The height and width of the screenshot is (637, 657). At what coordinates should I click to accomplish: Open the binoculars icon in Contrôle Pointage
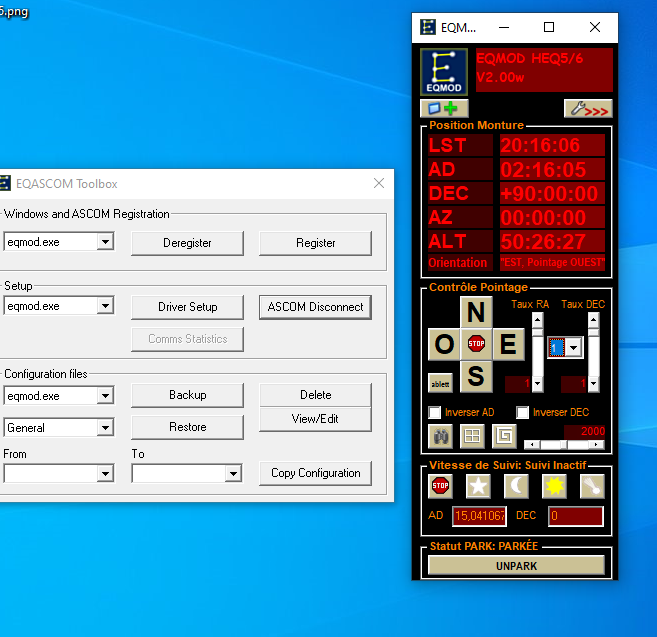point(440,436)
